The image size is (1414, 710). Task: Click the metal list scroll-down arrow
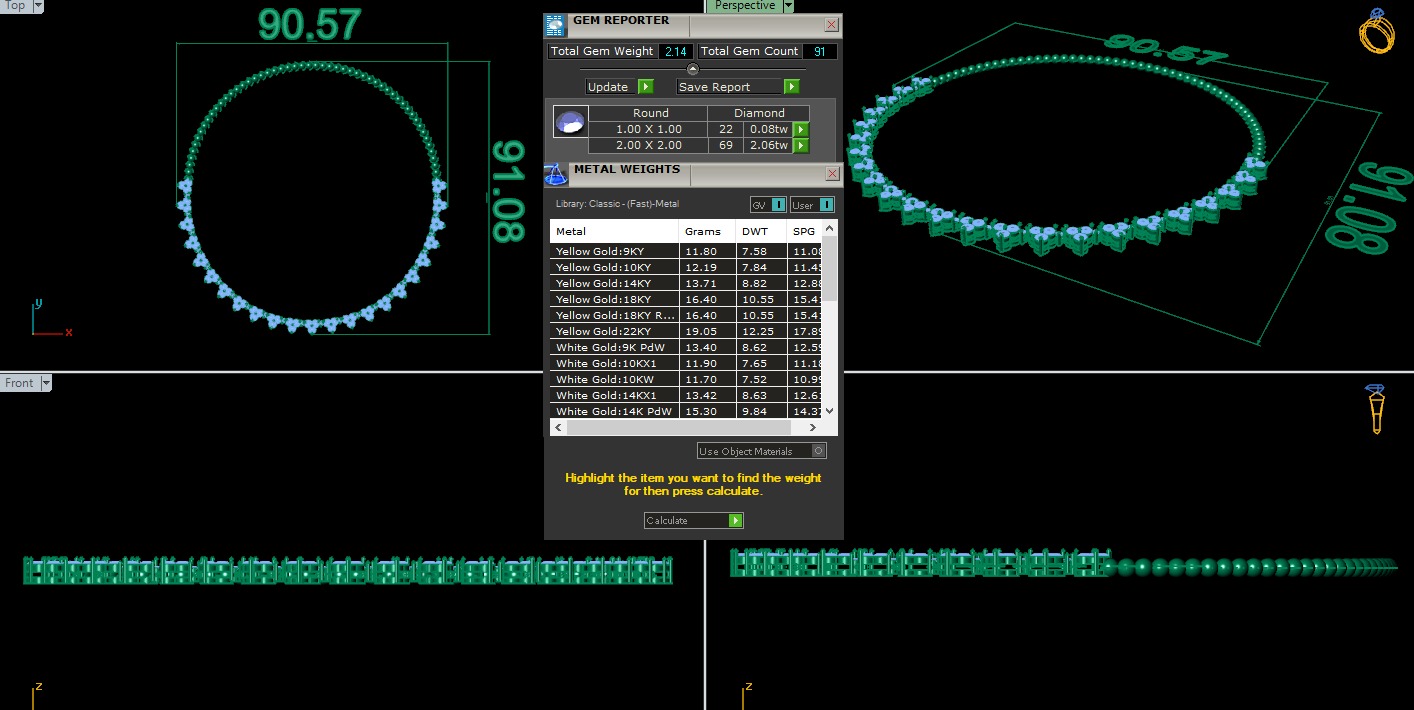(829, 411)
